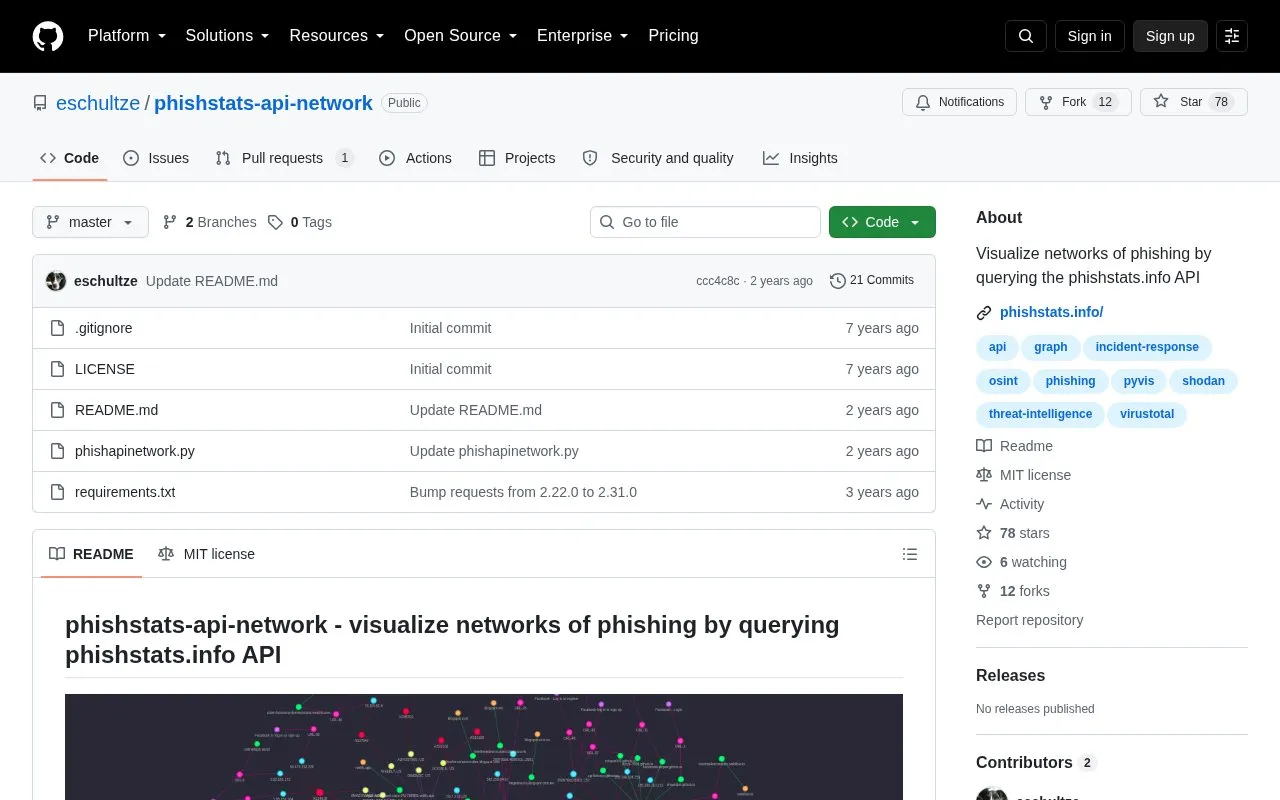Open the phishapinetwork.py file

click(135, 451)
